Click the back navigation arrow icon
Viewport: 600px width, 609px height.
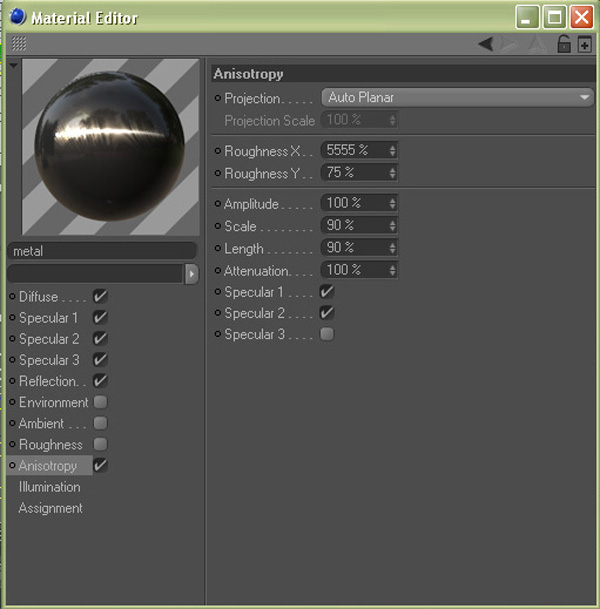pos(485,43)
